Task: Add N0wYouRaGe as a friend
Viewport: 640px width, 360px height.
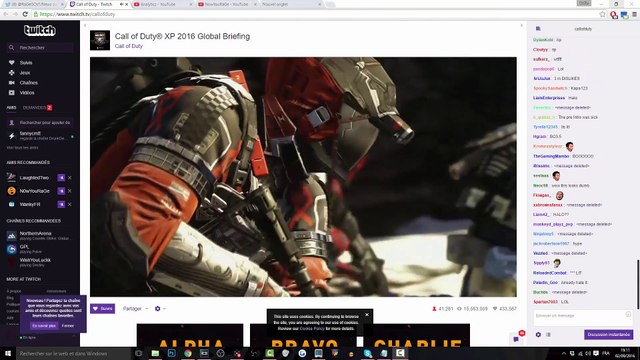Action: click(61, 191)
